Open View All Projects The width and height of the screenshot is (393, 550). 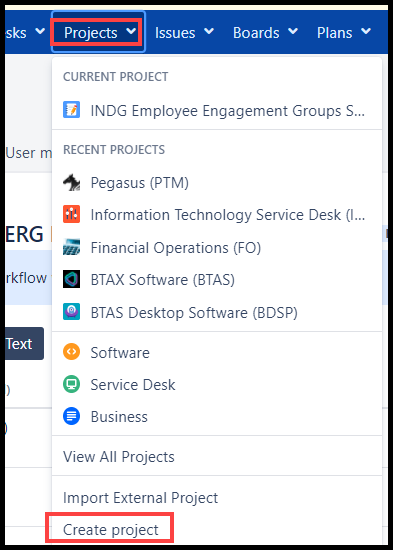119,457
